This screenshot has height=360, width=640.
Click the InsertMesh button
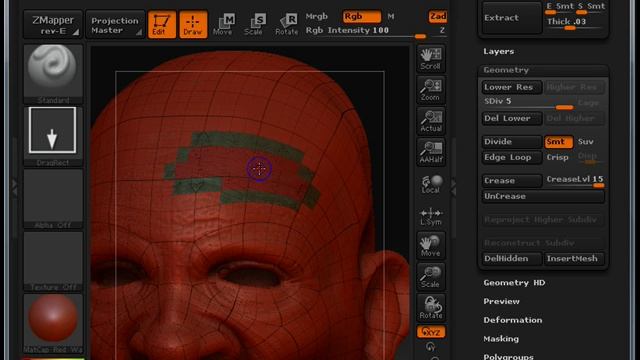[x=574, y=259]
